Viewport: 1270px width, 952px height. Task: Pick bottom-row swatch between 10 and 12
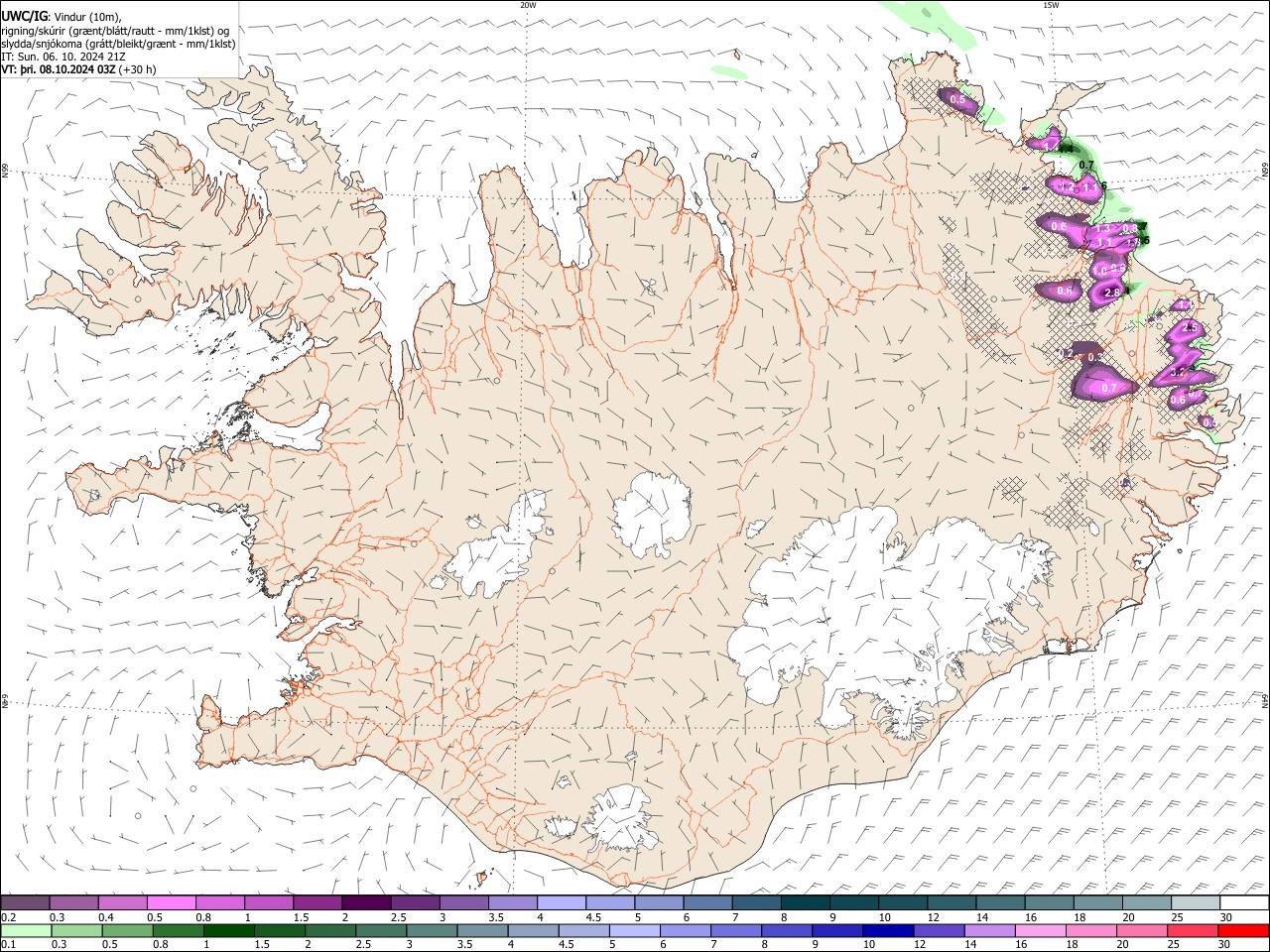(x=887, y=930)
